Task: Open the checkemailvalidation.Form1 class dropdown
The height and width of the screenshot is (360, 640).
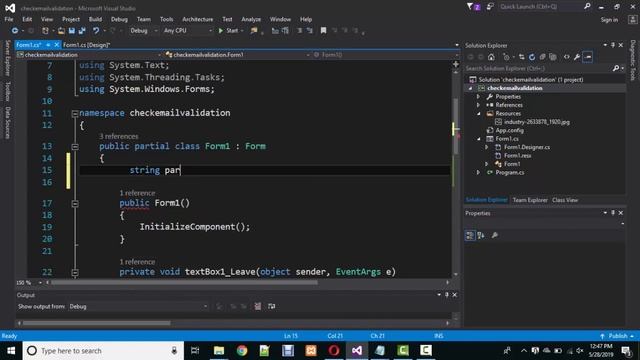Action: click(238, 55)
